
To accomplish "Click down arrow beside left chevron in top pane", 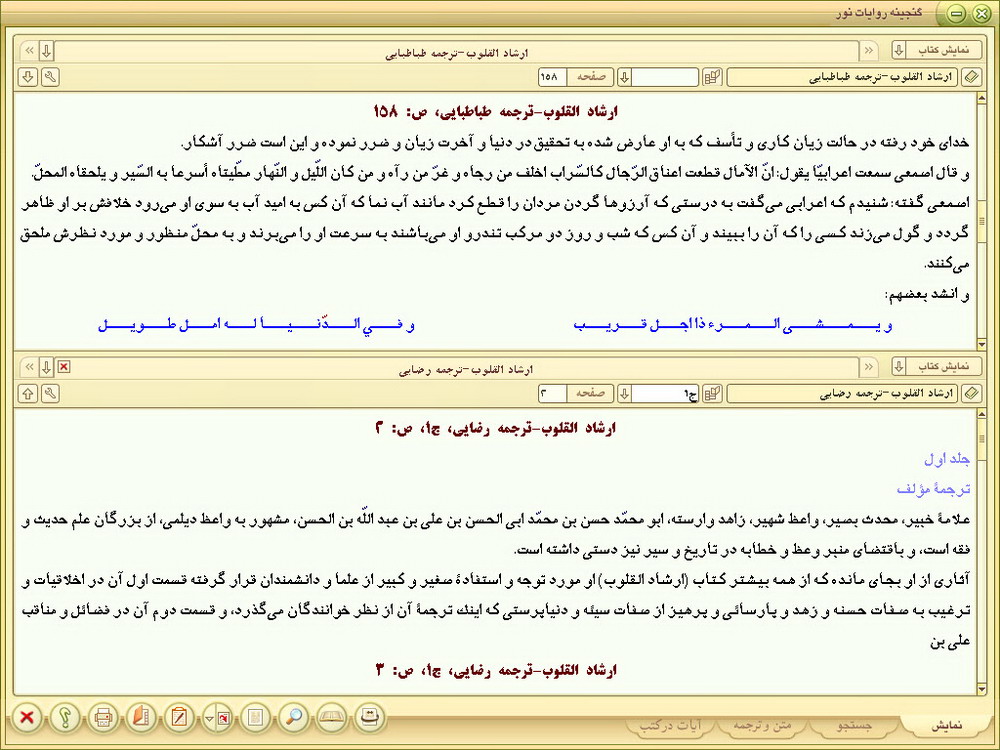I will 47,50.
